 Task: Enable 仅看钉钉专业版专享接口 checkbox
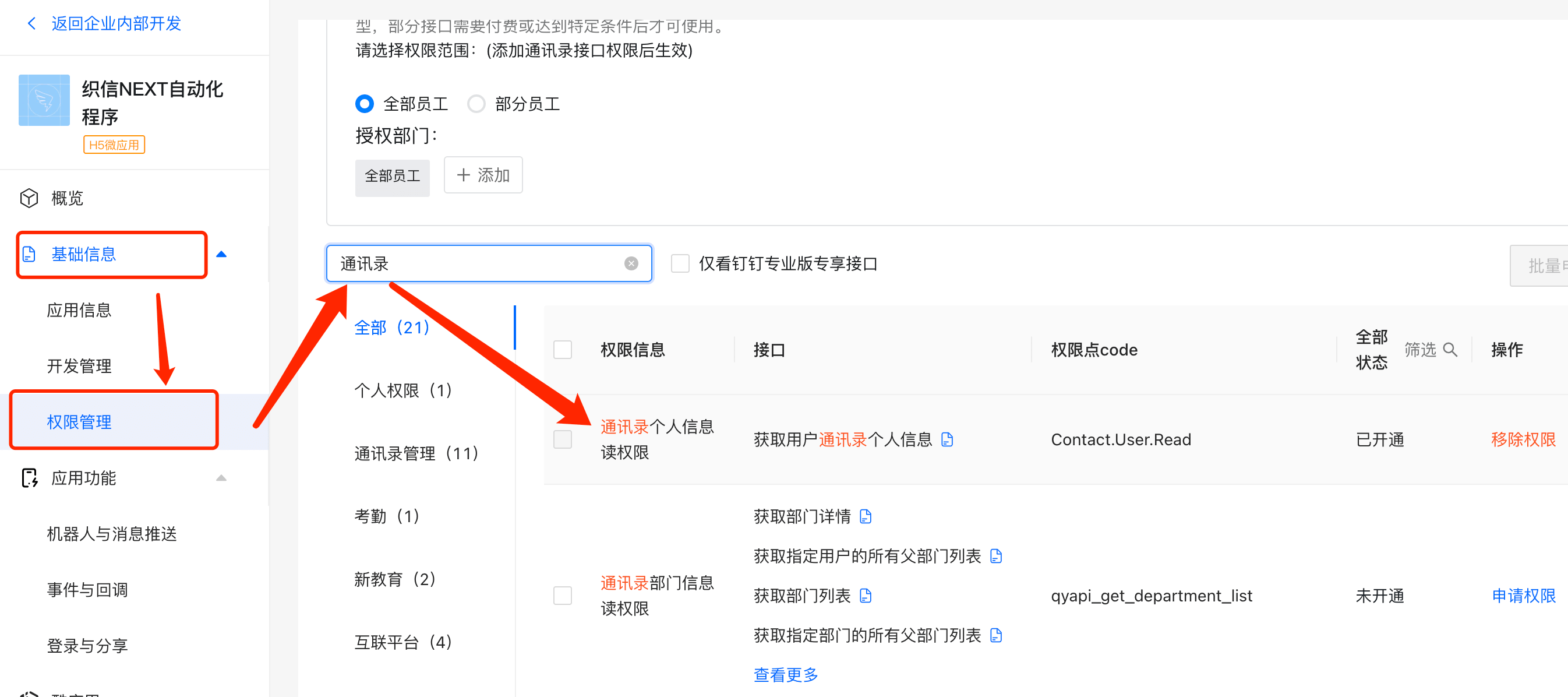coord(680,264)
